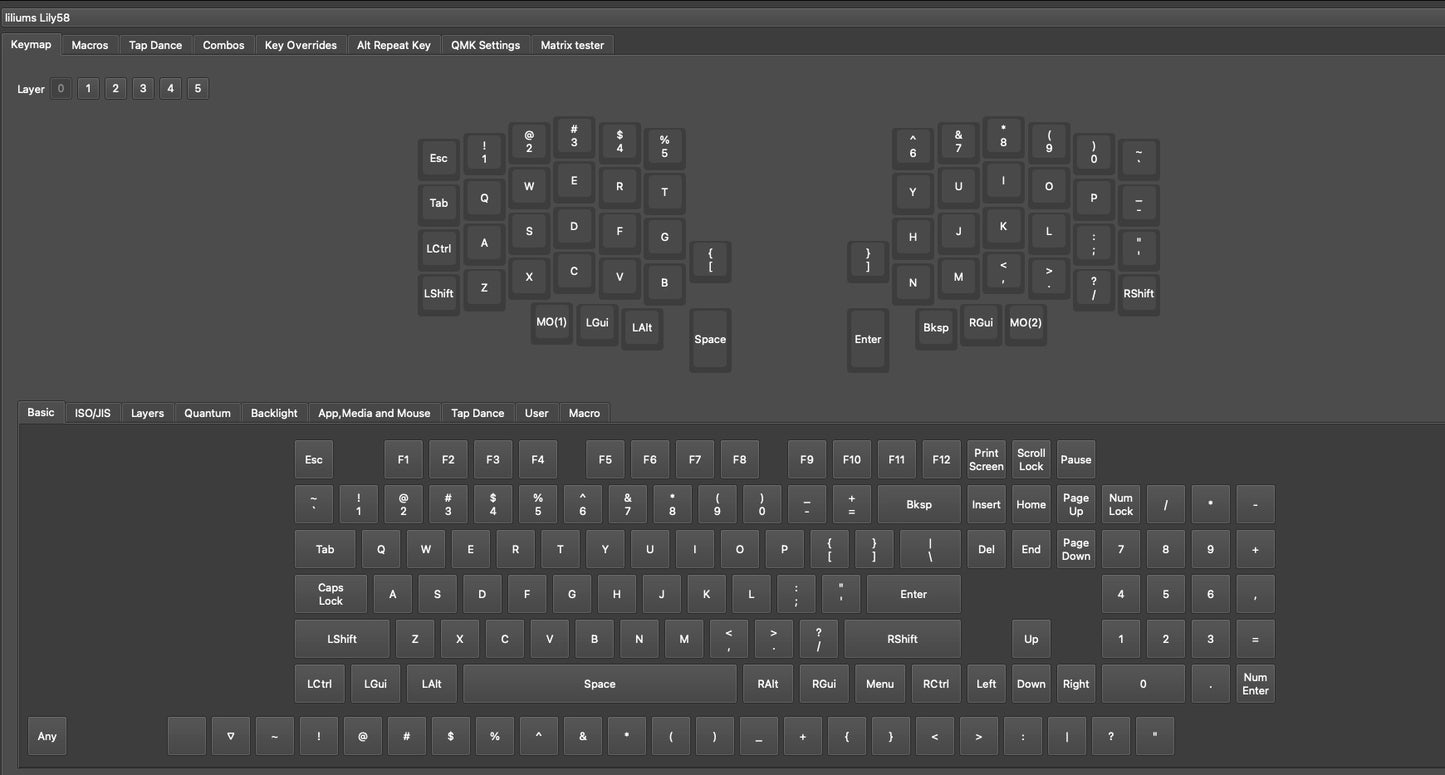Pick the numpad 5 keycode
The height and width of the screenshot is (775, 1445).
[1166, 594]
